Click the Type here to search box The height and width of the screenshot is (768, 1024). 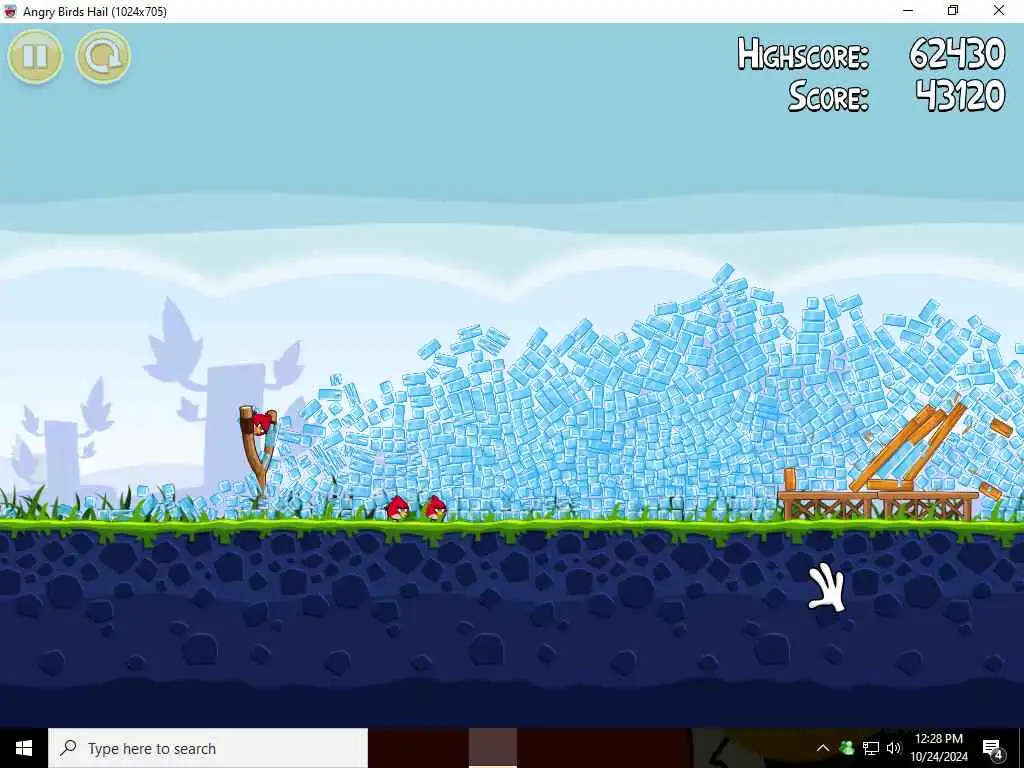[x=208, y=748]
